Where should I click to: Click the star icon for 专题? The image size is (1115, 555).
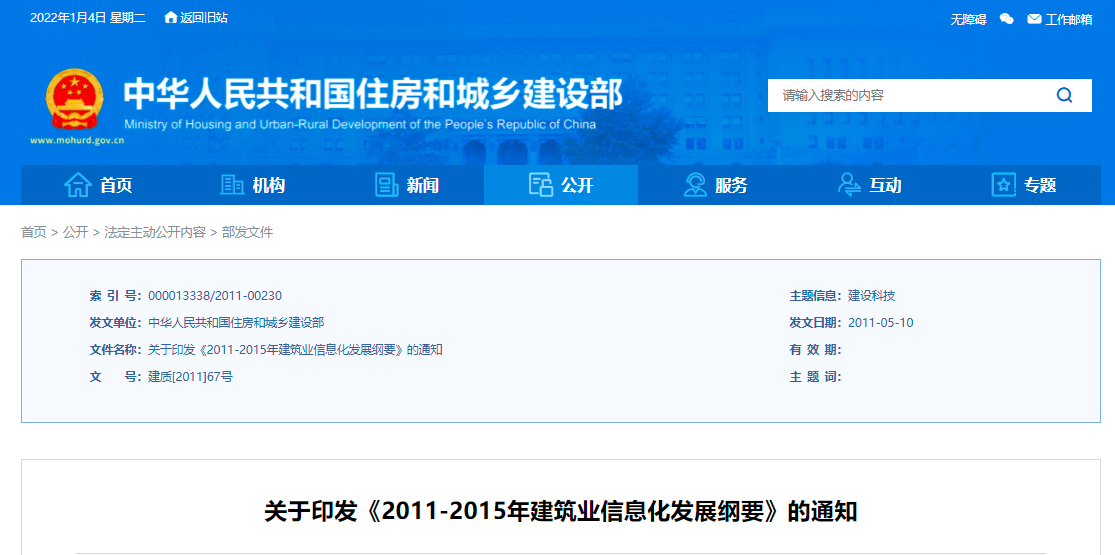[1003, 185]
